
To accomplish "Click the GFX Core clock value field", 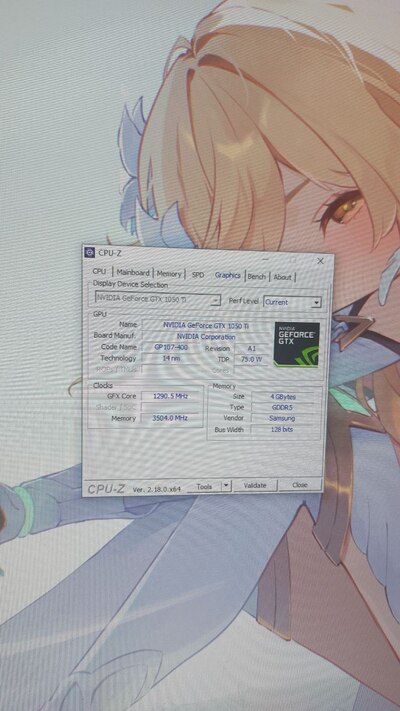I will (171, 396).
